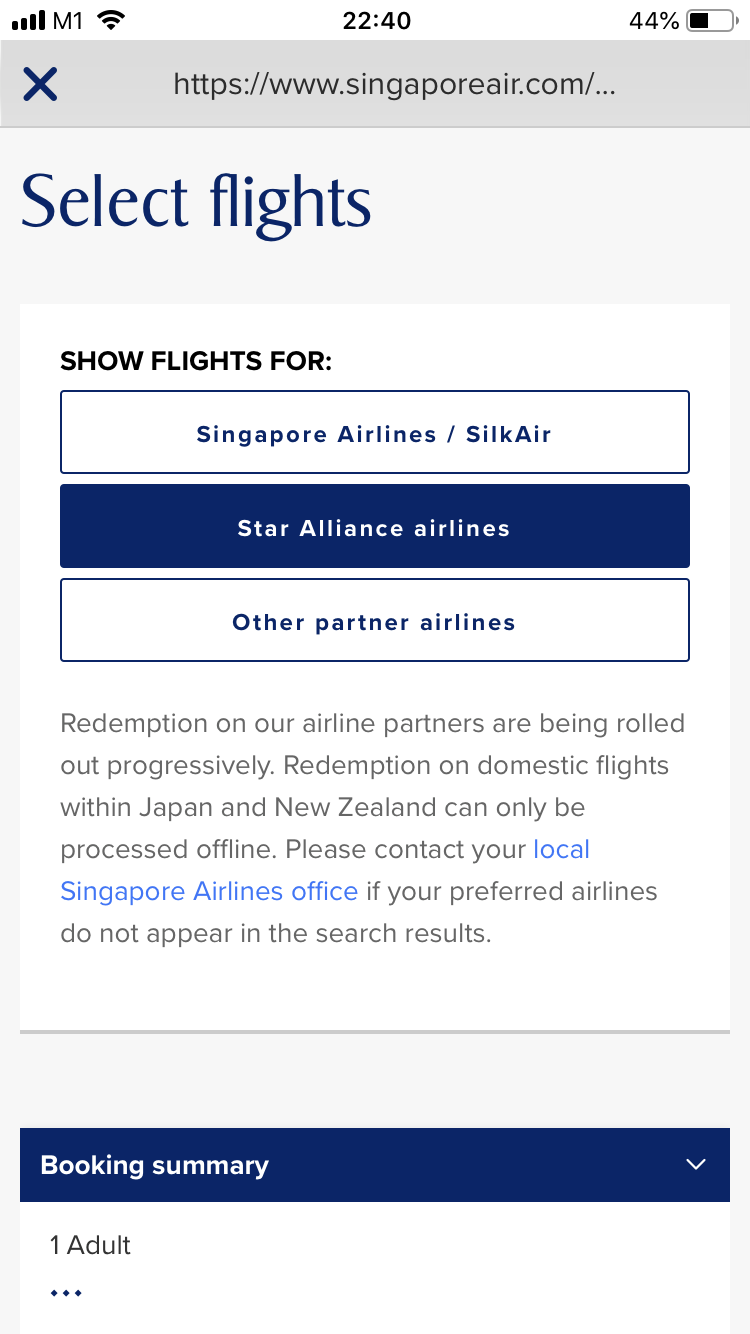Select Singapore Airlines / SilkAir flights option
The width and height of the screenshot is (750, 1334).
374,433
